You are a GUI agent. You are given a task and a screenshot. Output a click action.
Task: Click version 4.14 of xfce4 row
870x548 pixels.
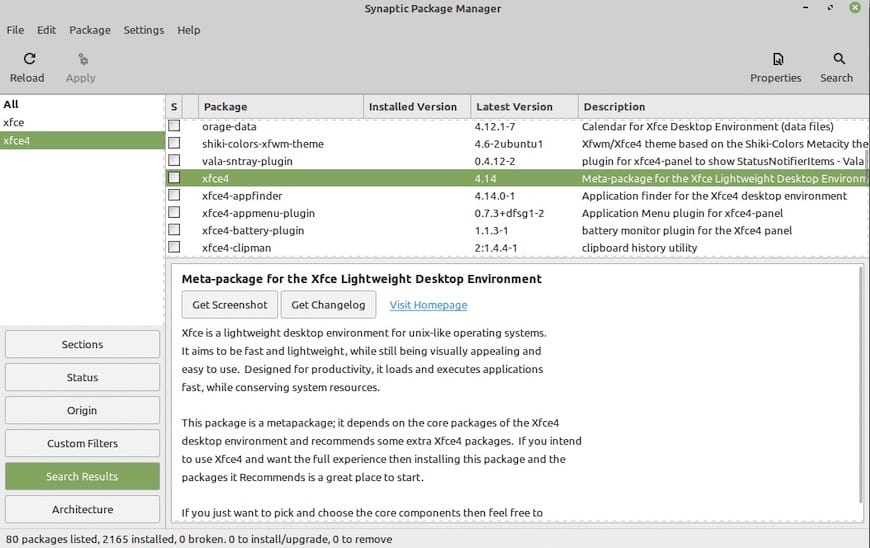pyautogui.click(x=485, y=178)
